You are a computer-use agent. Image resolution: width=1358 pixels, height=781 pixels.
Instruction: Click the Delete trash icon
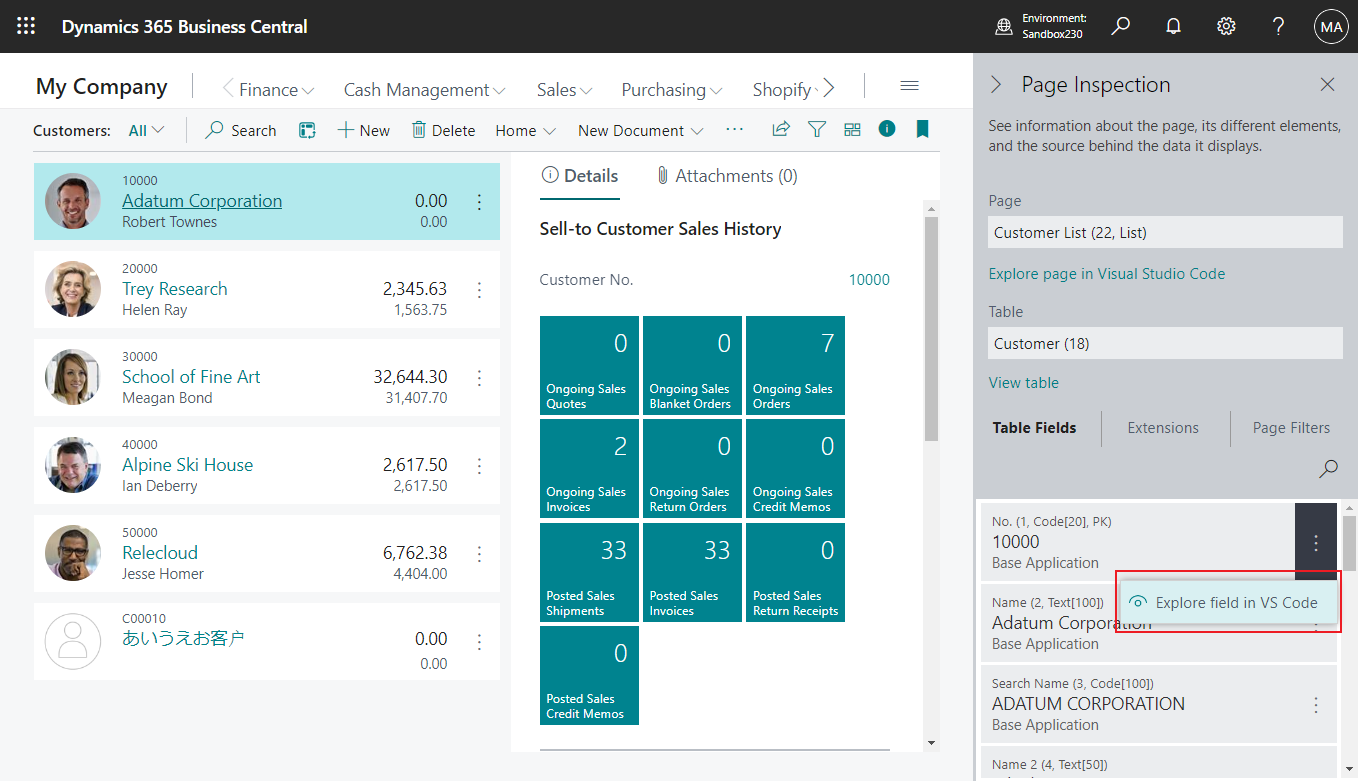[x=419, y=130]
